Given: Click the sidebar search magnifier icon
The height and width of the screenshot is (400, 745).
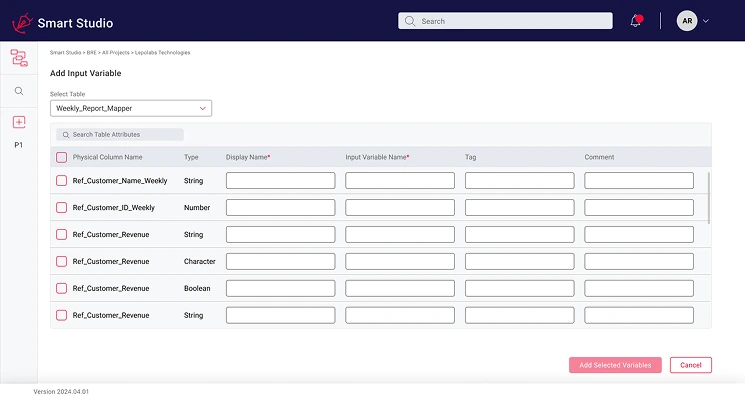Looking at the screenshot, I should coord(19,91).
